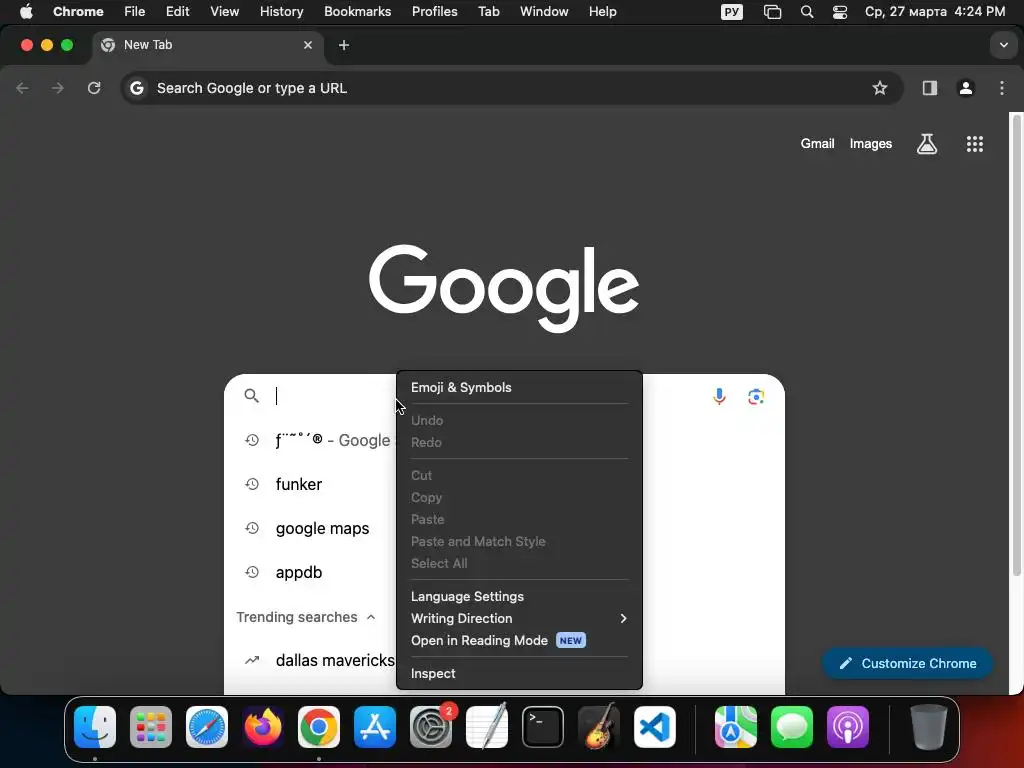Select Inspect from the context menu

pyautogui.click(x=519, y=673)
